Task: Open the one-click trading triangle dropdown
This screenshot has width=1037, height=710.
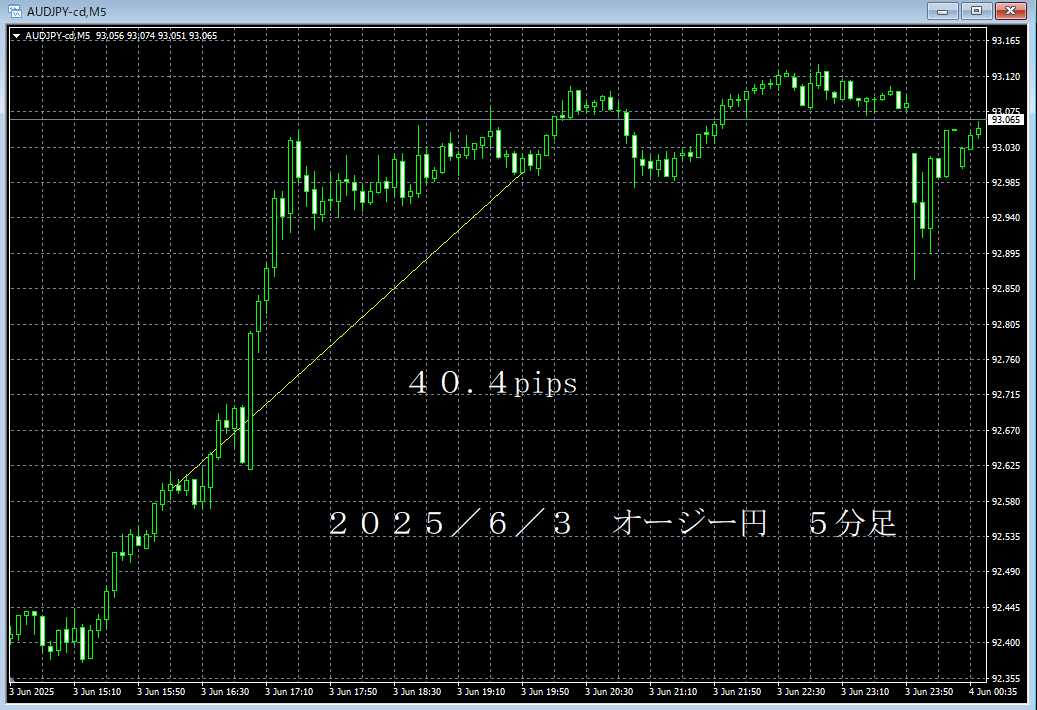Action: pos(16,36)
